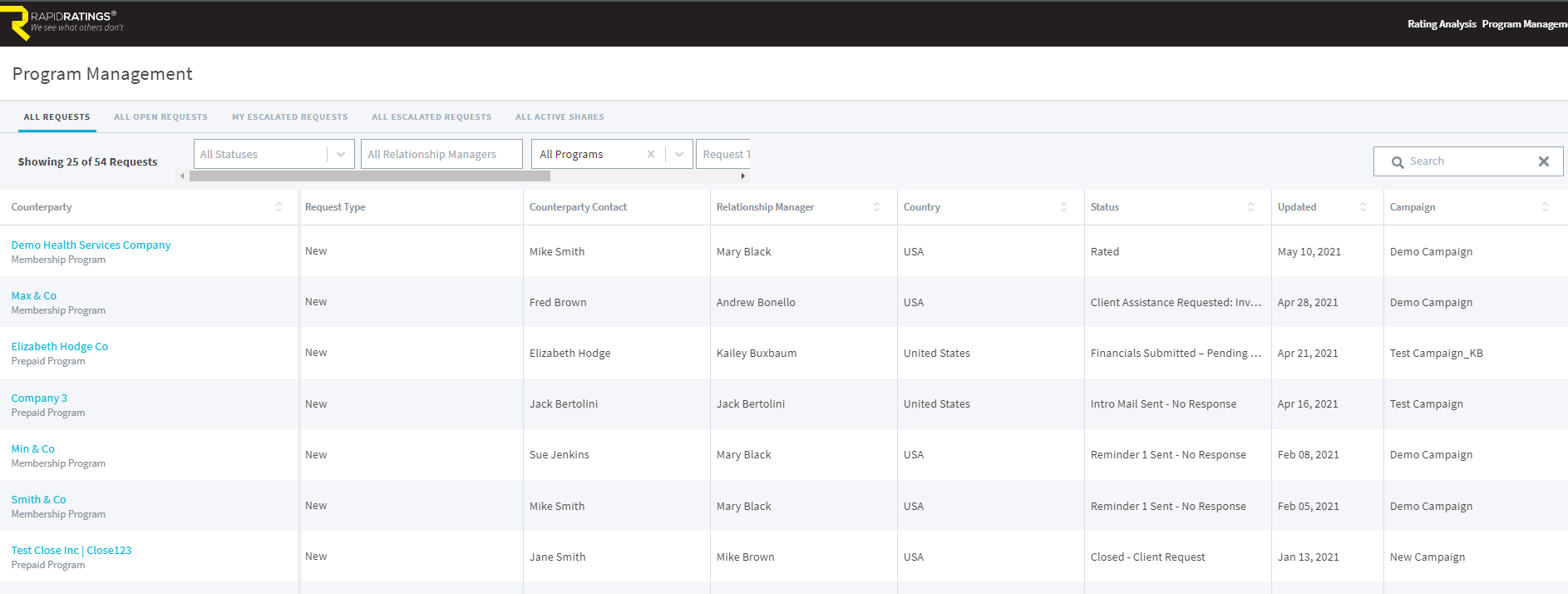The image size is (1568, 594).
Task: Click the 'Jan 13, 2021' updated date
Action: [x=1309, y=557]
